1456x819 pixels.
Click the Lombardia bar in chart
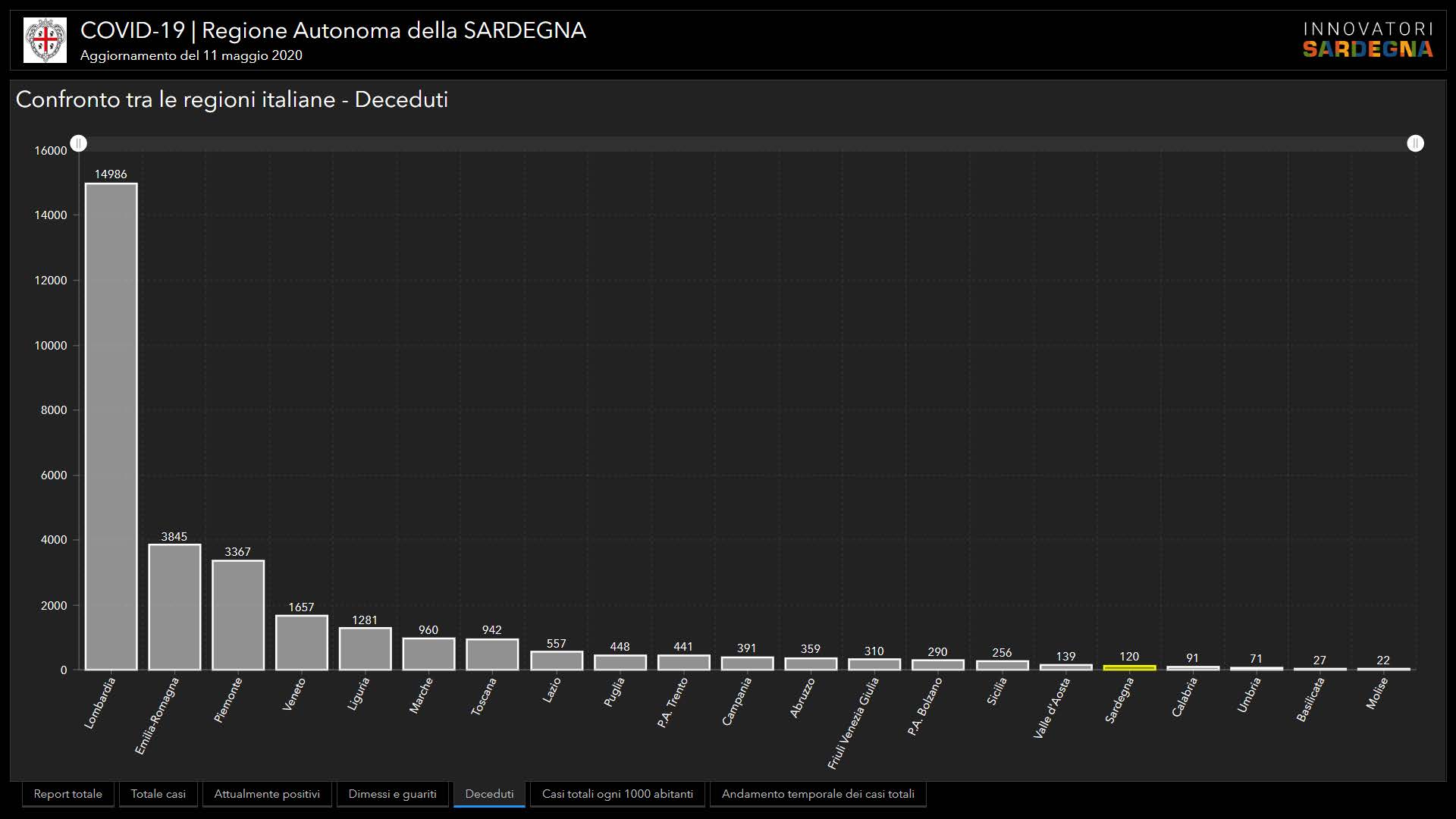pyautogui.click(x=111, y=426)
